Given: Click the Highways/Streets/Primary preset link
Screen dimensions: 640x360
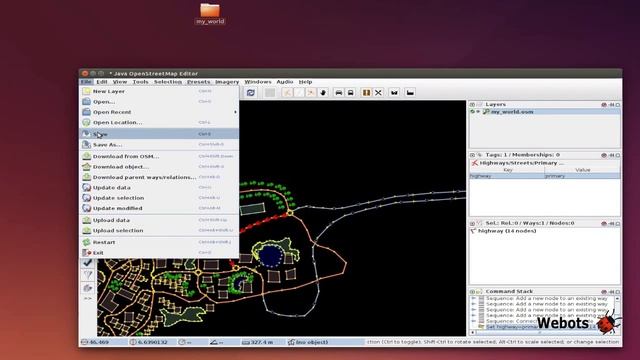Looking at the screenshot, I should 521,163.
